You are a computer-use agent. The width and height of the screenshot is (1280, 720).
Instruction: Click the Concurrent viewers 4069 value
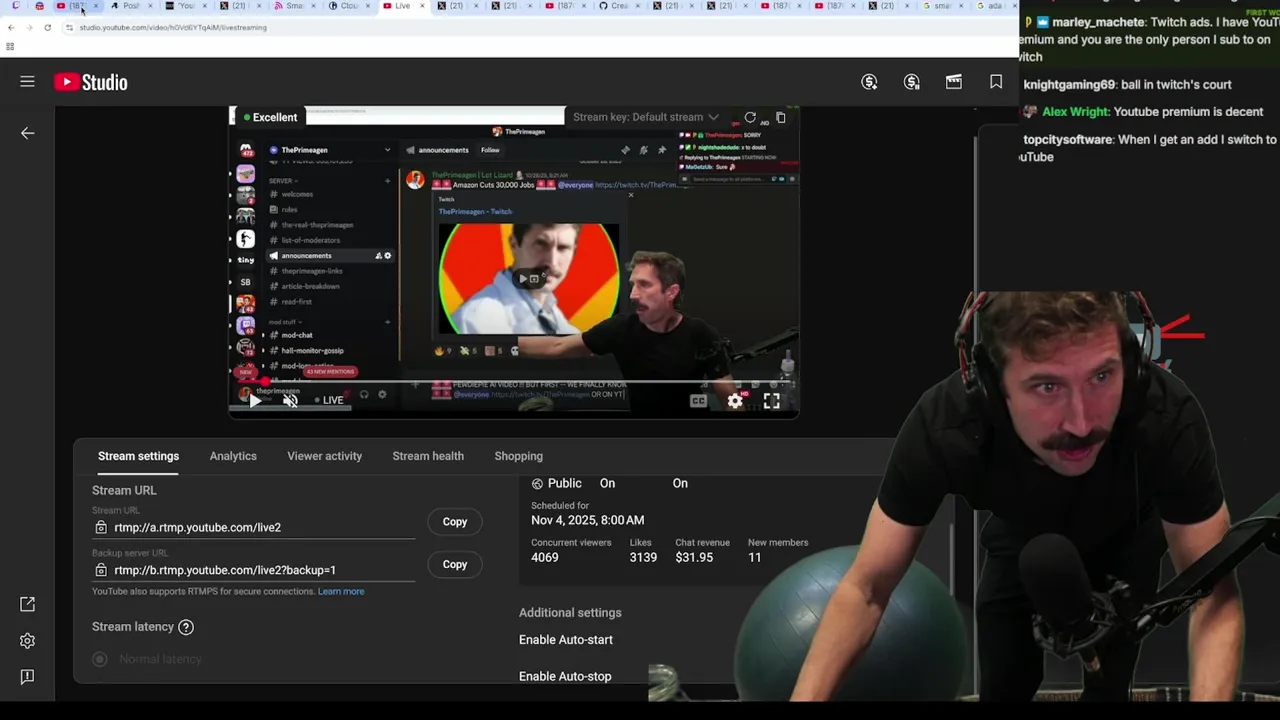point(545,557)
